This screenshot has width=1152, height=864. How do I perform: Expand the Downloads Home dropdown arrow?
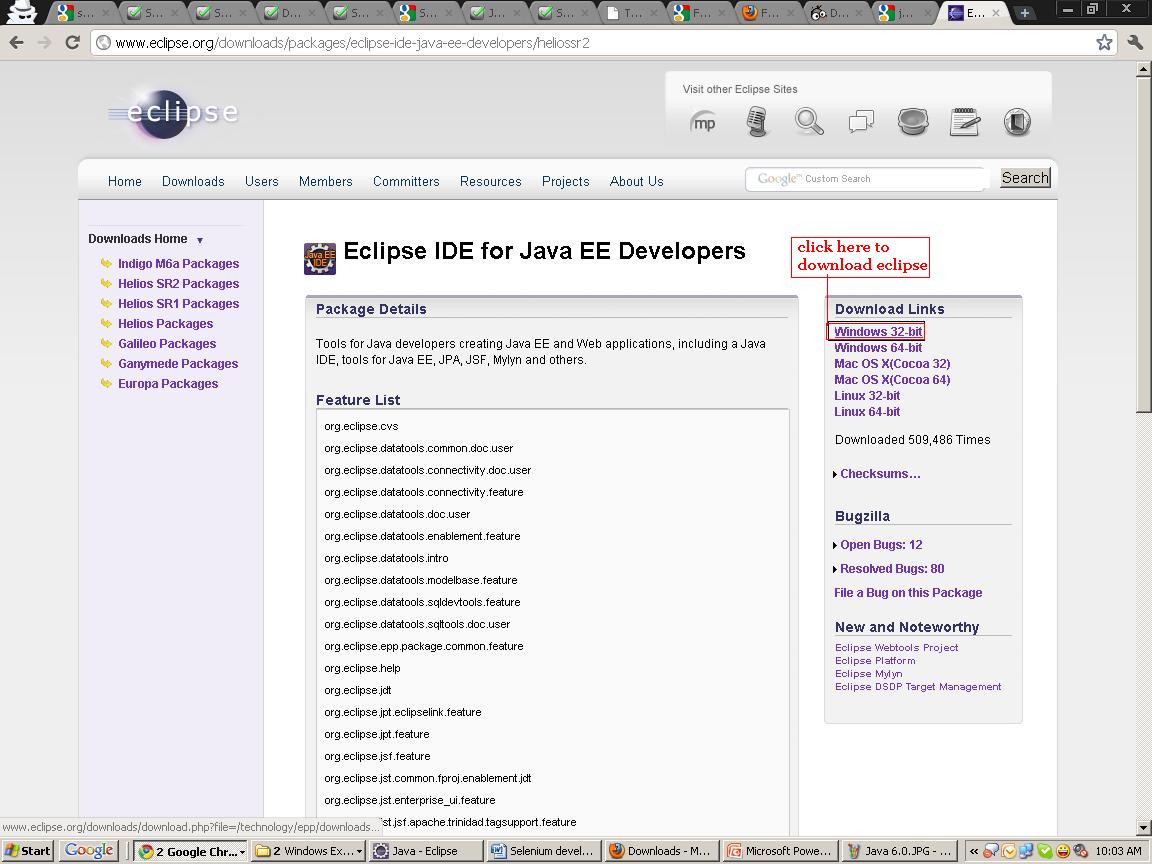[200, 240]
